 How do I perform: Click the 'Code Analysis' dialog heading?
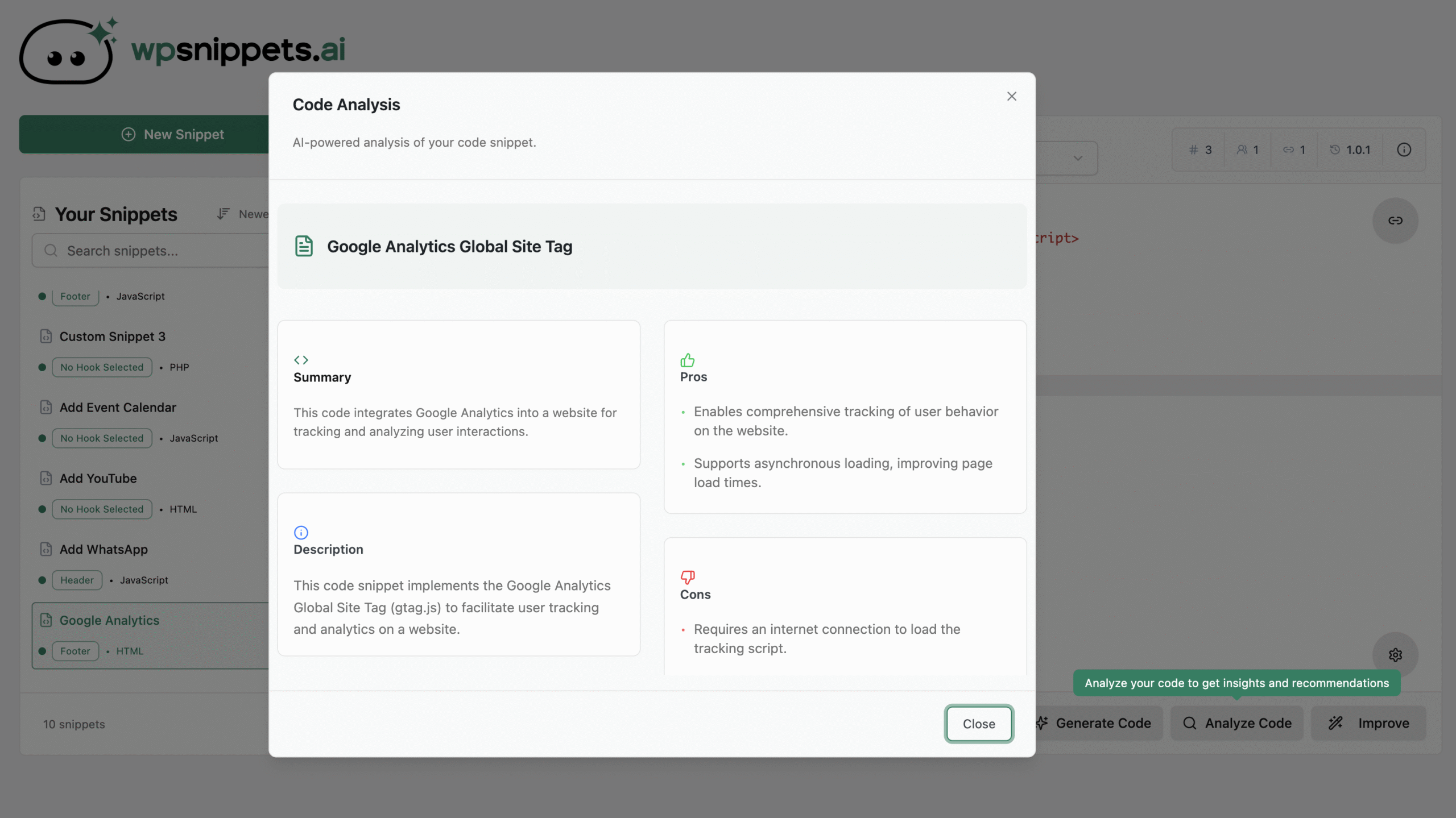pos(346,105)
